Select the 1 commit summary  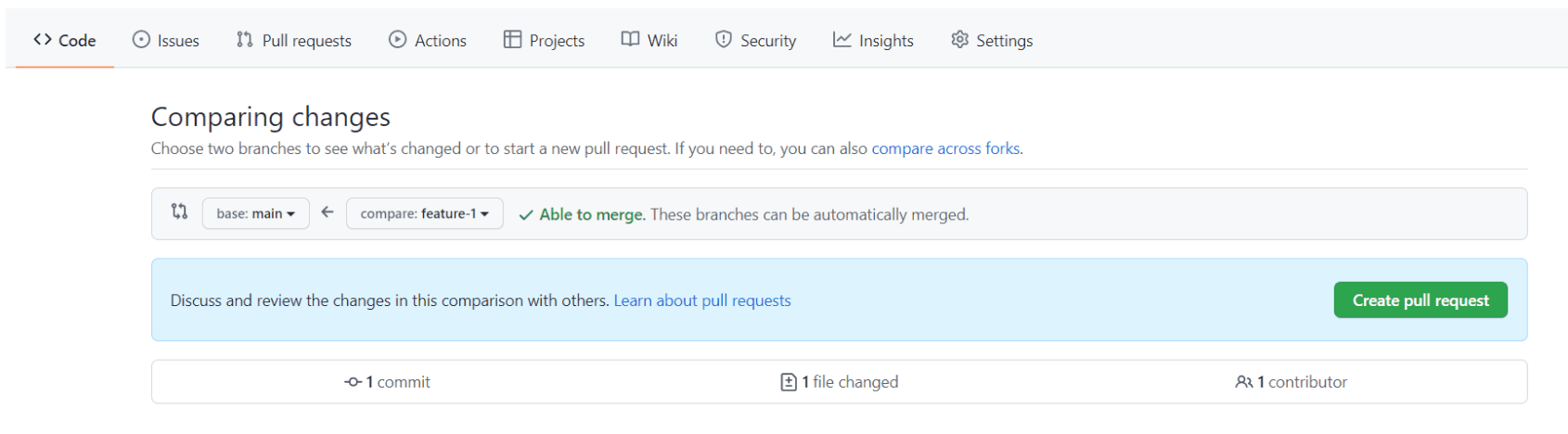click(388, 382)
